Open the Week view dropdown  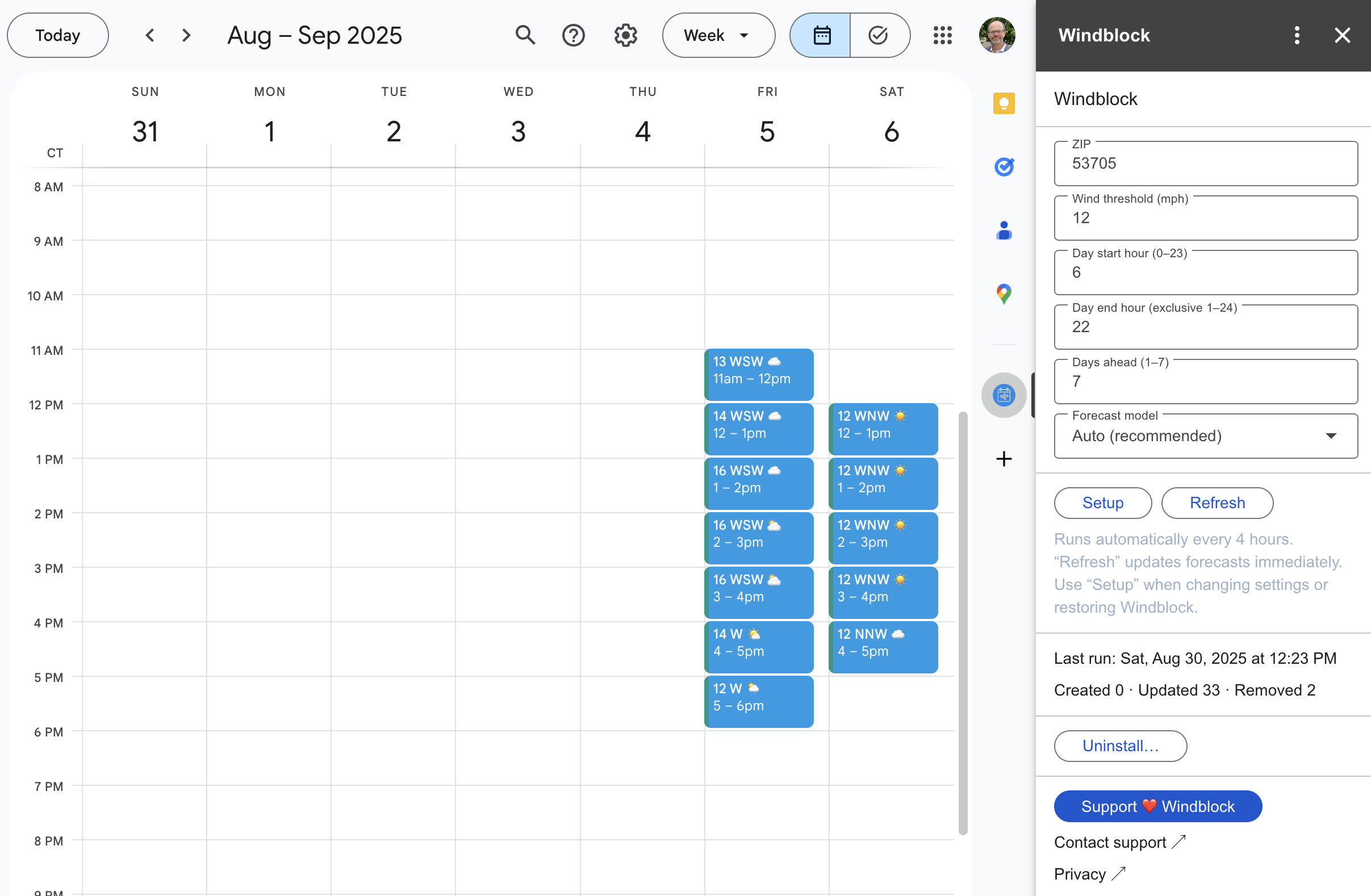(718, 36)
